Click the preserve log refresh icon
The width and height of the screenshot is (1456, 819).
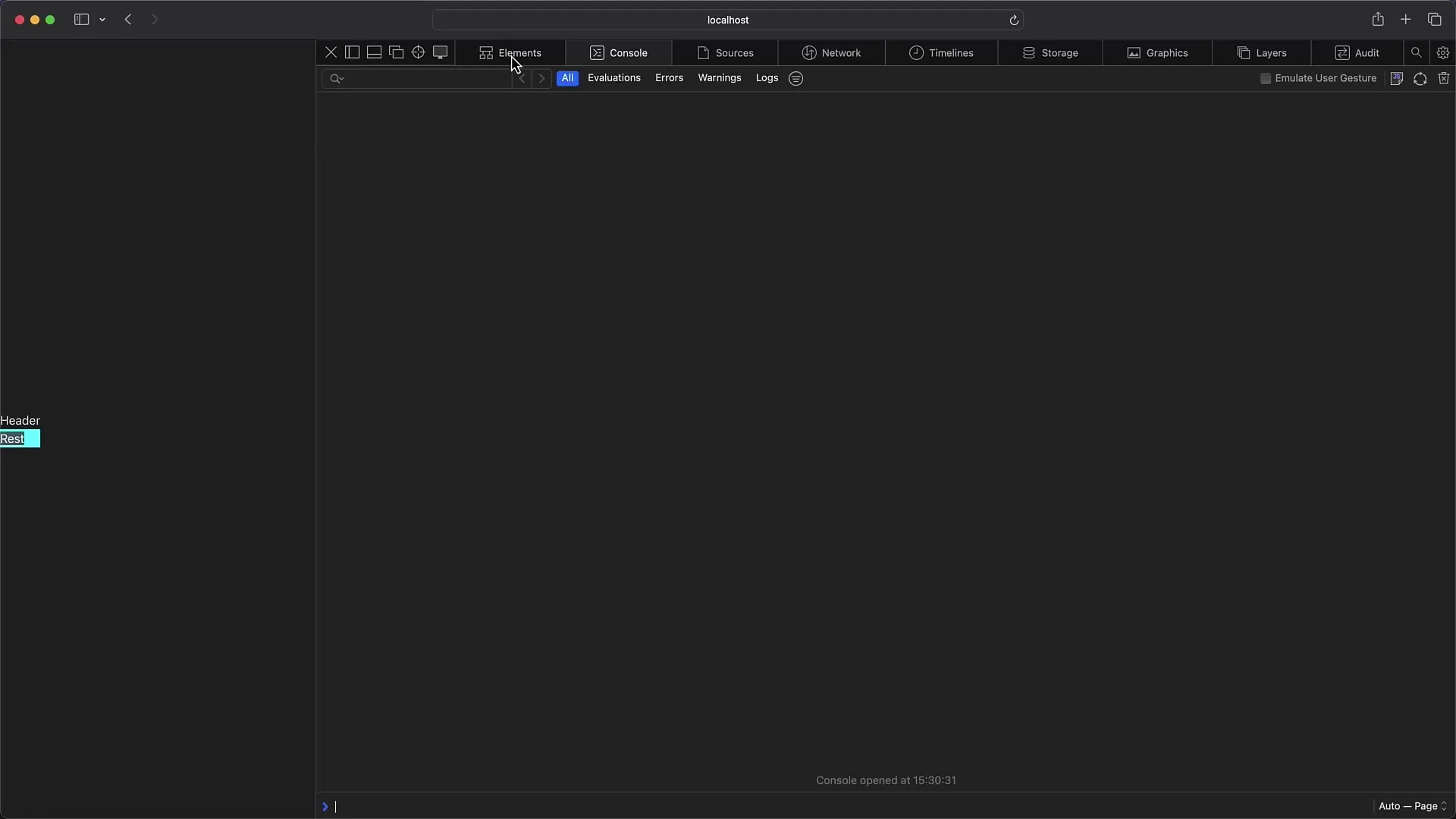pos(1420,78)
